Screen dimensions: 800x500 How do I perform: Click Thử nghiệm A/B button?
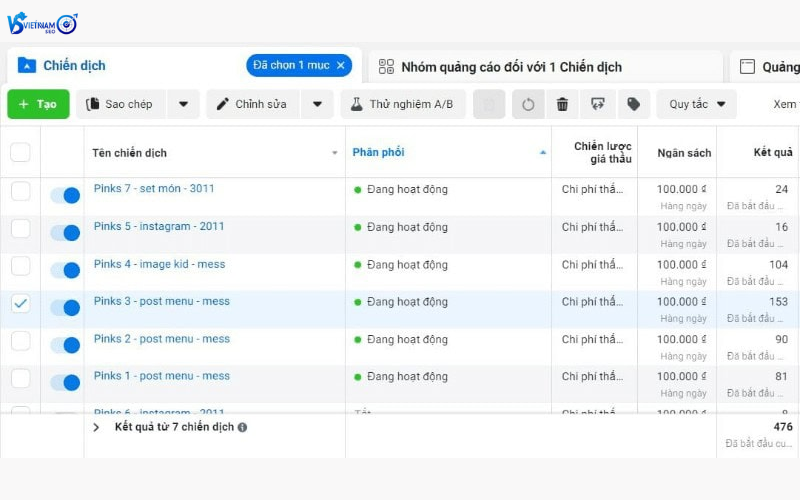point(403,104)
